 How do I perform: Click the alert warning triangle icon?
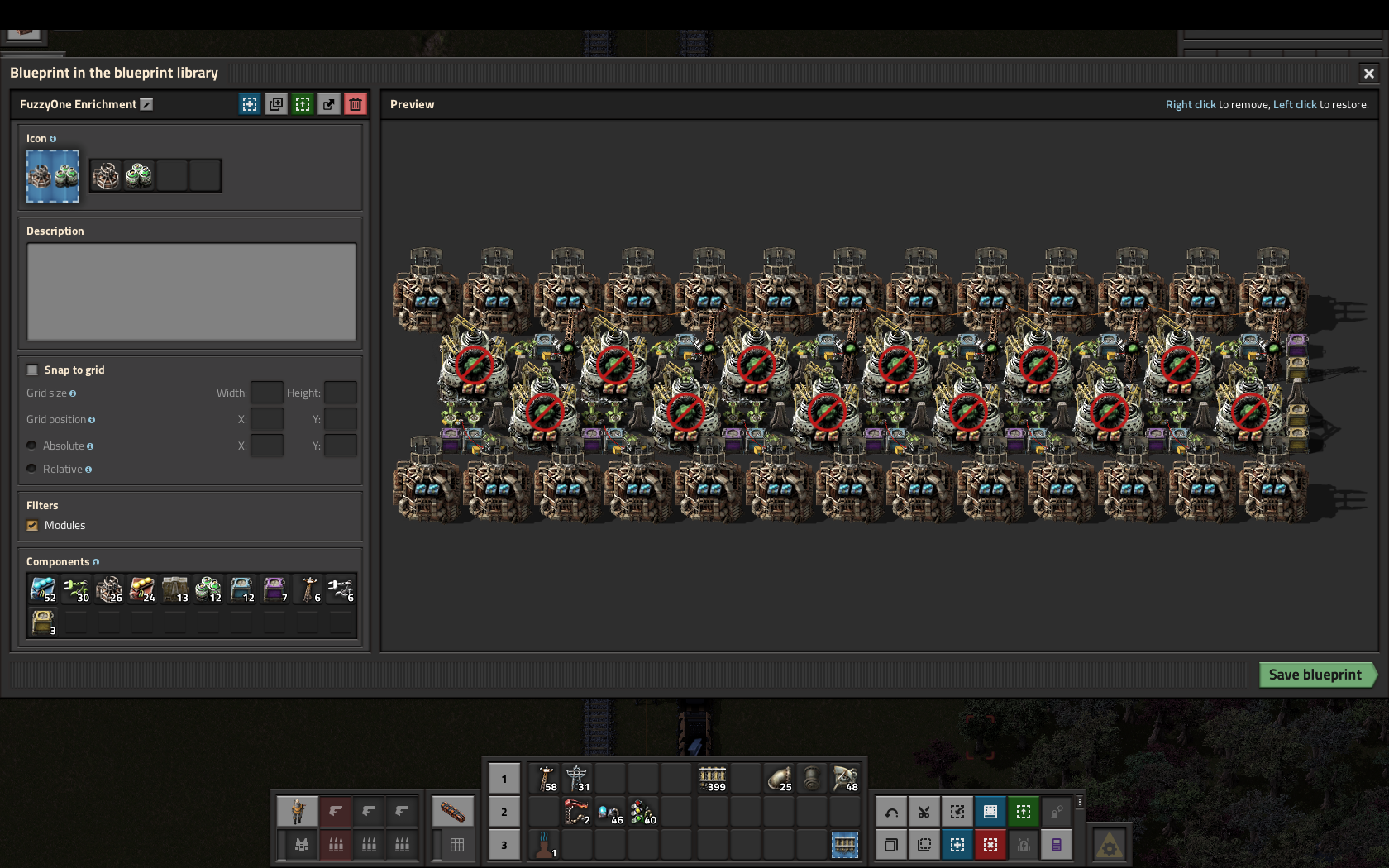pyautogui.click(x=1110, y=845)
